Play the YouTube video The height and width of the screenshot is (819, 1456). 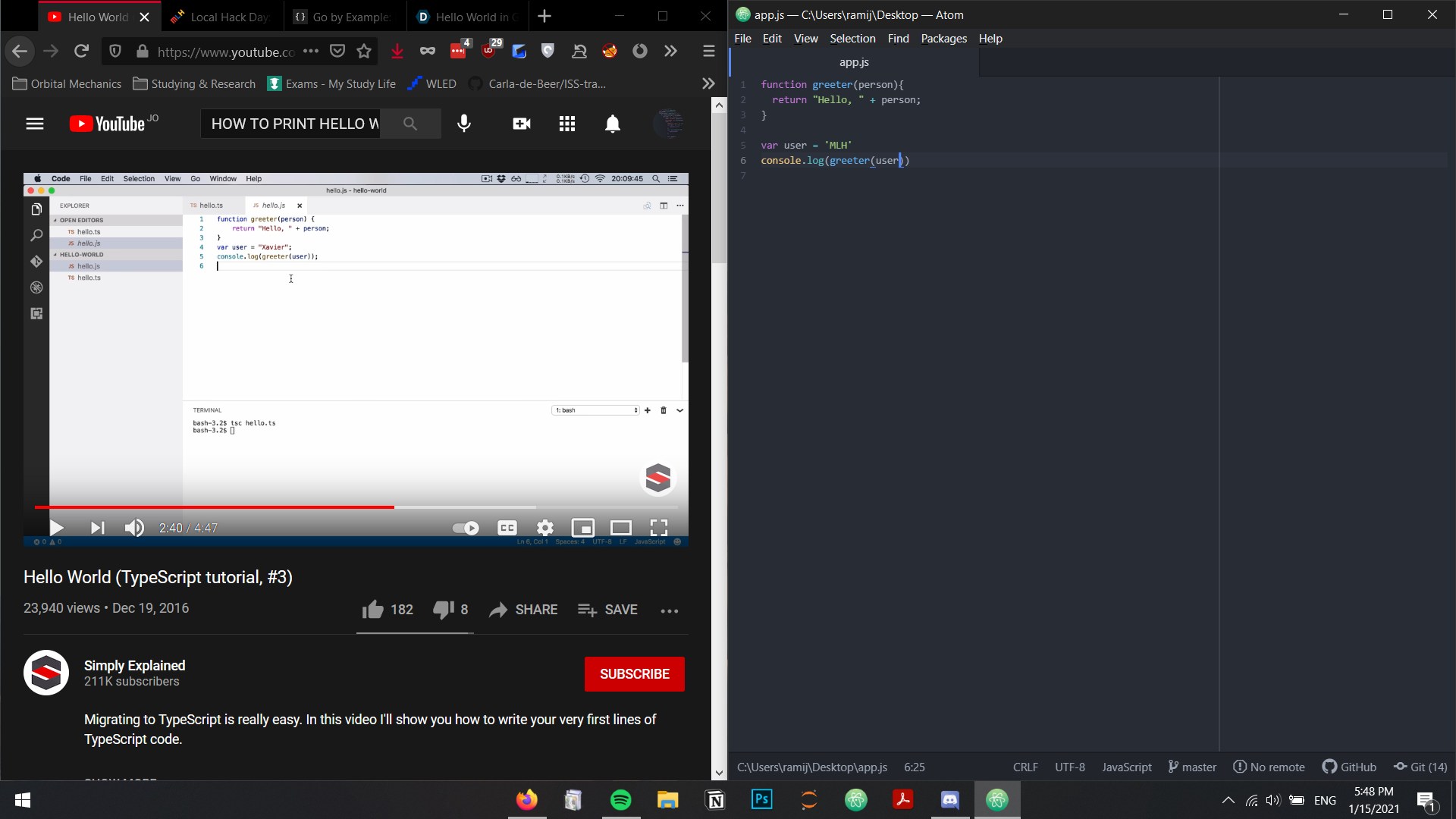(x=57, y=528)
